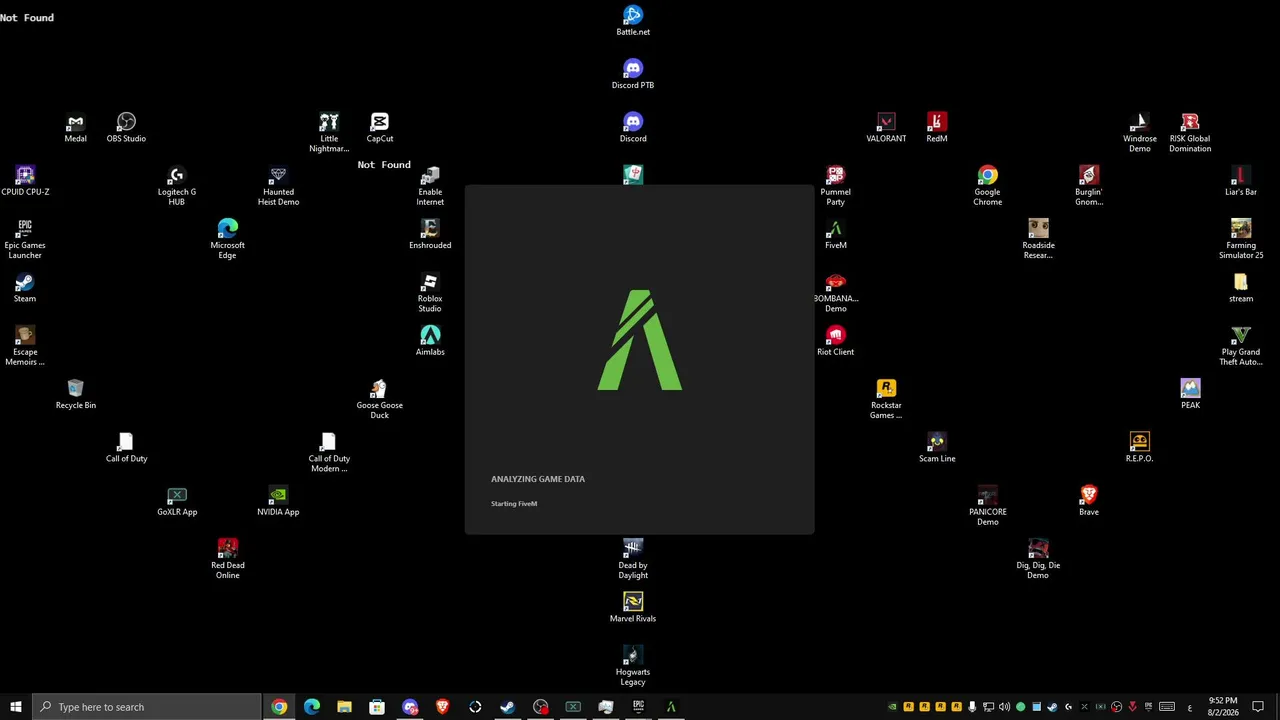
Task: Select the Epic Games Launcher desktop shortcut
Action: tap(25, 239)
